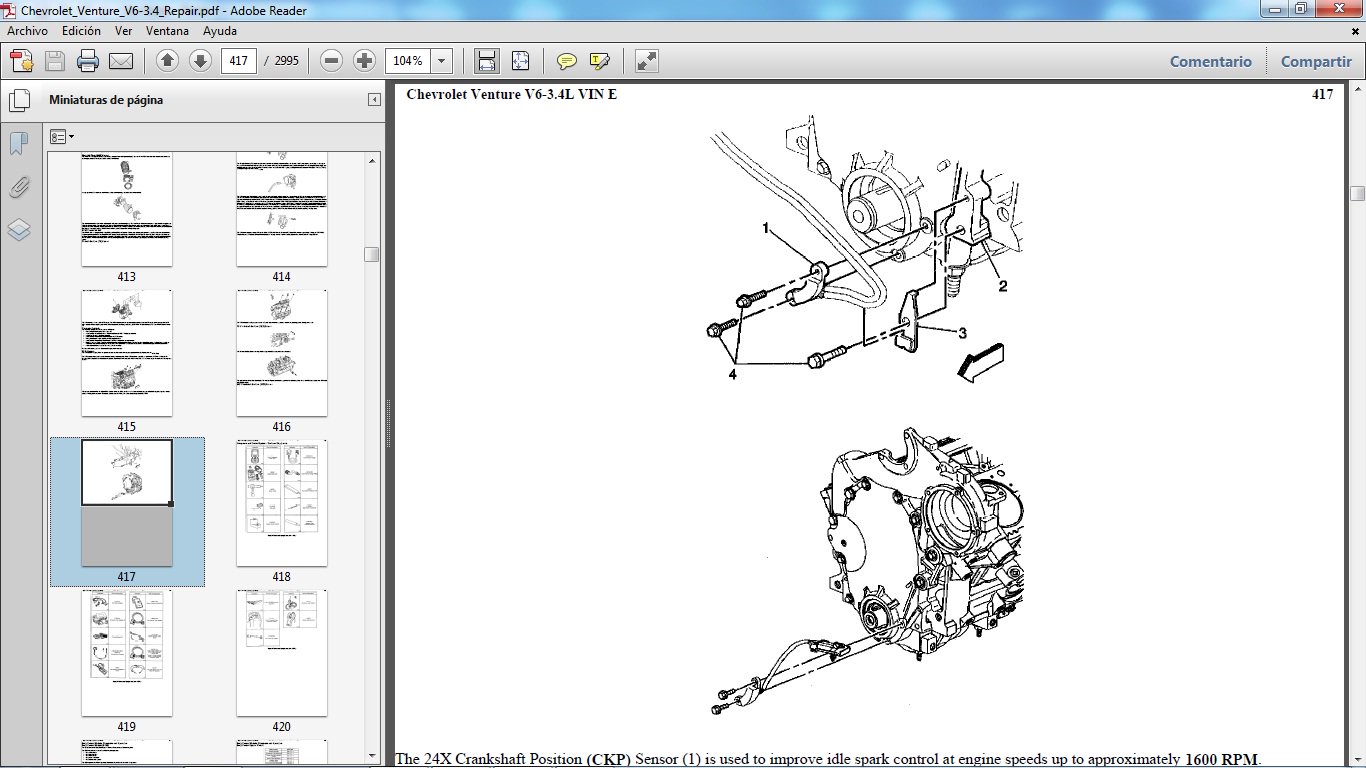Select the page thumbnails panel icon

coord(19,100)
